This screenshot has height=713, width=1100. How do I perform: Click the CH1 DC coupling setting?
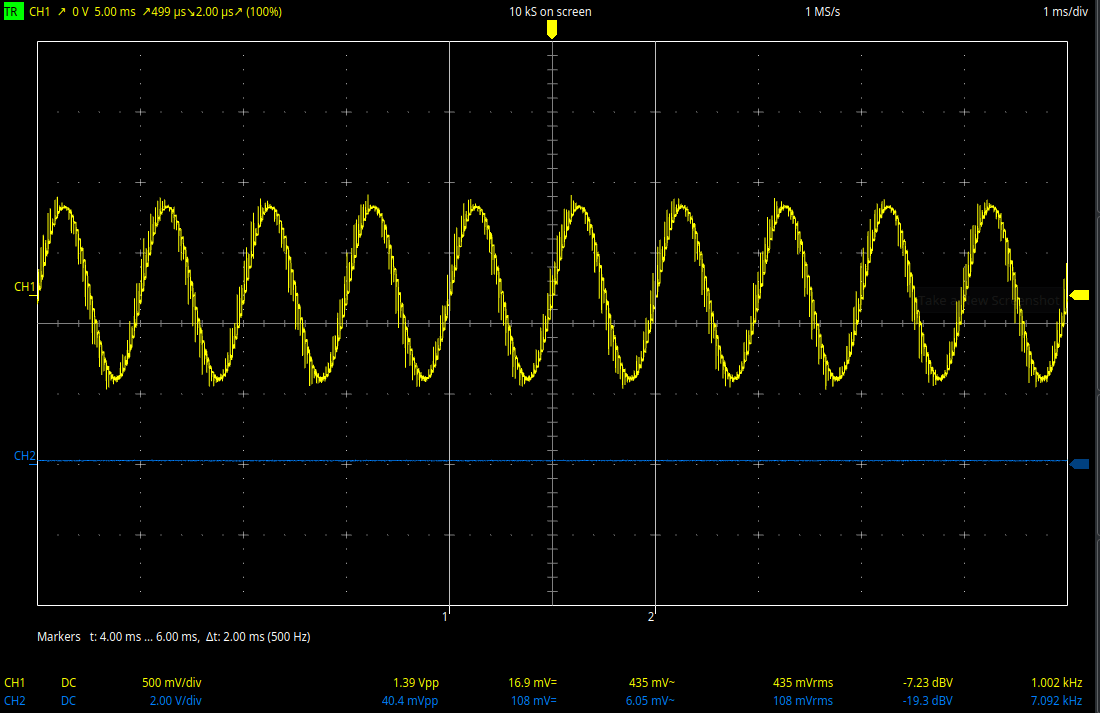(x=69, y=683)
